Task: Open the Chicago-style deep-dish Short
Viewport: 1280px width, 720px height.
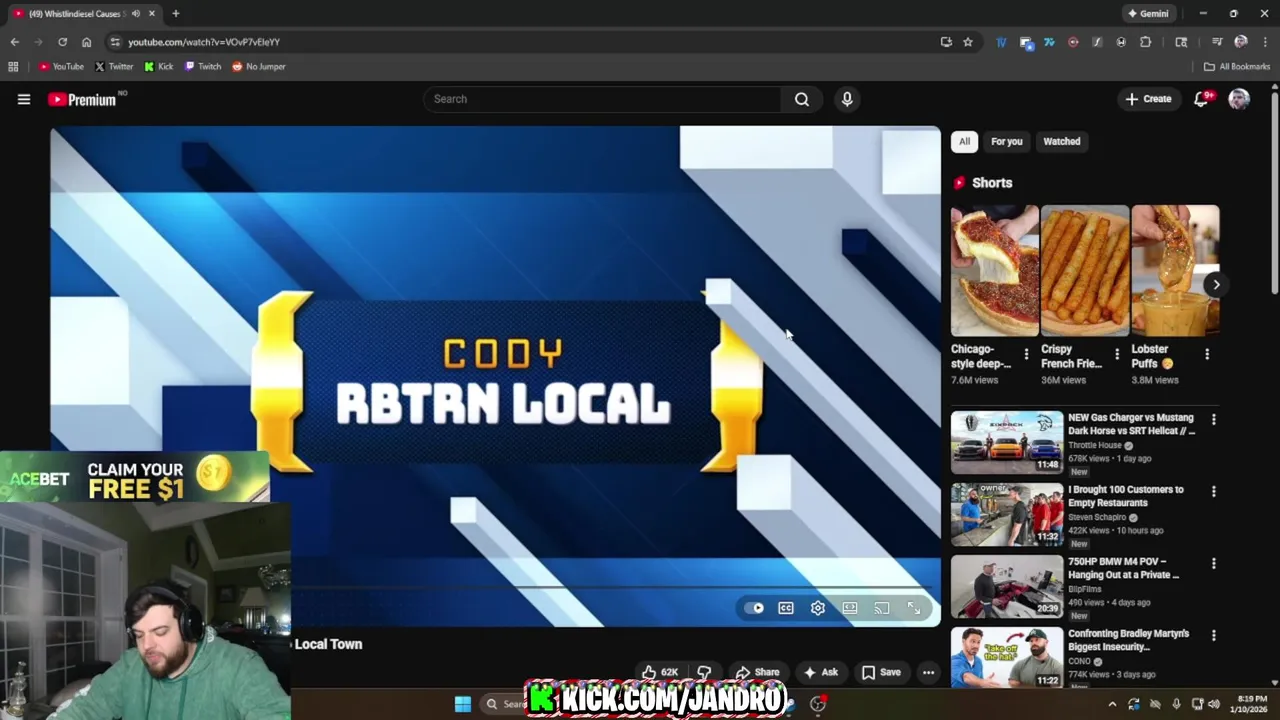Action: point(995,270)
